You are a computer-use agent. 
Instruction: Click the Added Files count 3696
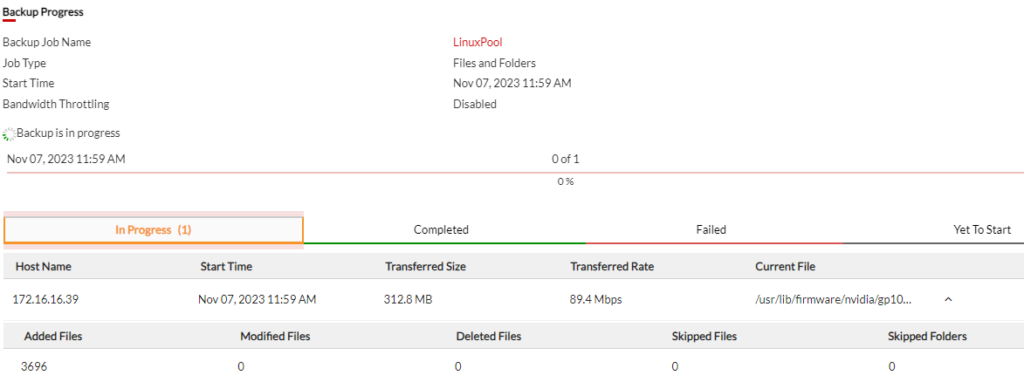tap(34, 366)
